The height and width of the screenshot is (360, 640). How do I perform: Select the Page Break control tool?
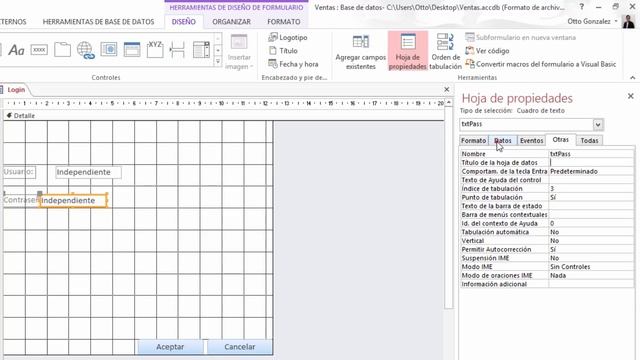click(x=178, y=50)
